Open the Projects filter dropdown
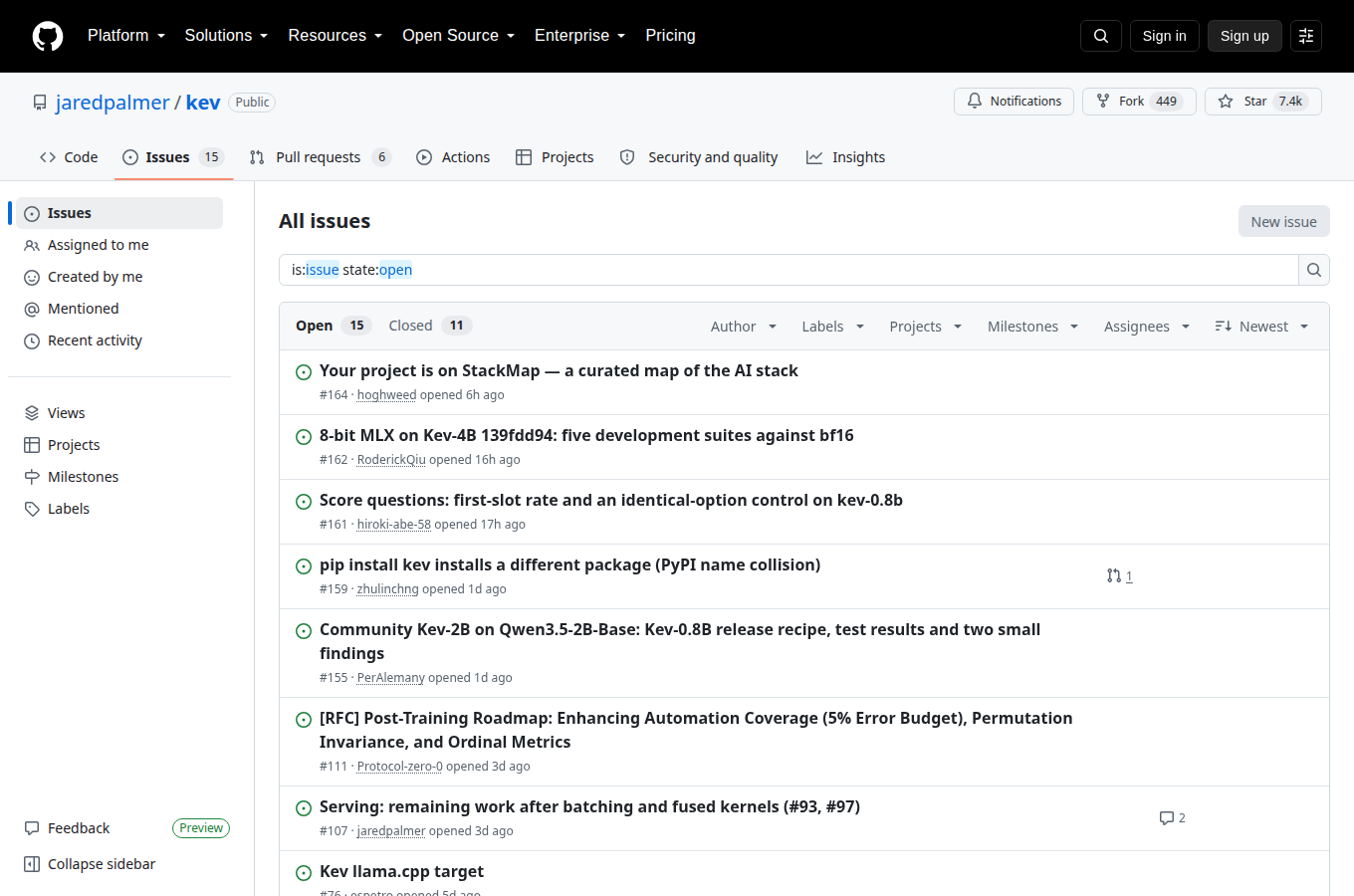Screen dimensions: 1354x896 click(925, 327)
